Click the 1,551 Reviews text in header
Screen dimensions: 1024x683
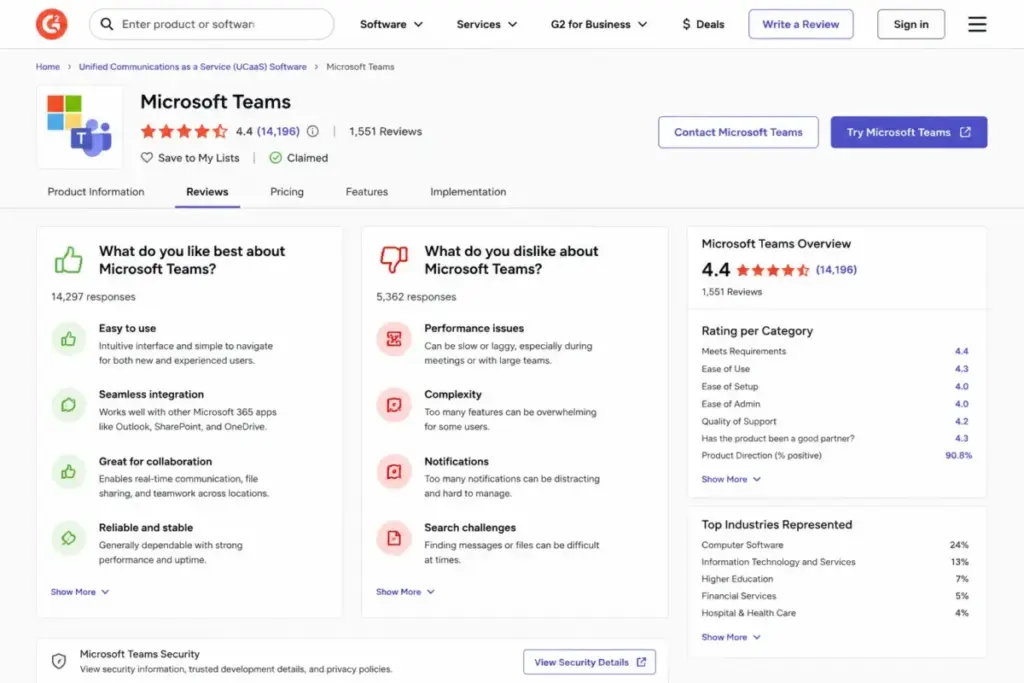tap(385, 131)
